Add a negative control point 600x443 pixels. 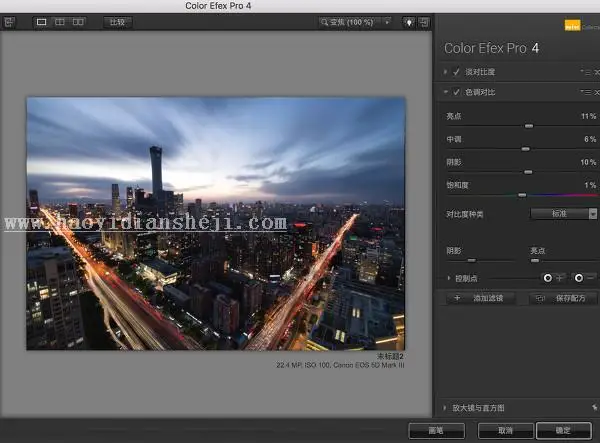(x=584, y=278)
